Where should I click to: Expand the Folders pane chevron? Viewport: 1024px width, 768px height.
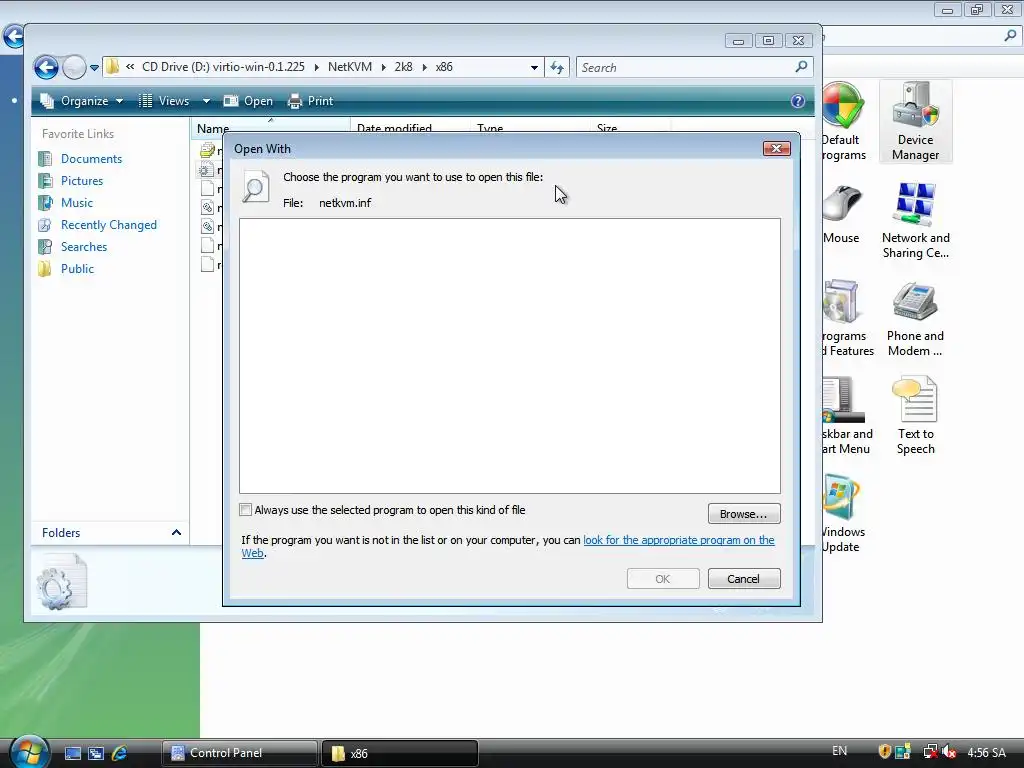(x=176, y=533)
